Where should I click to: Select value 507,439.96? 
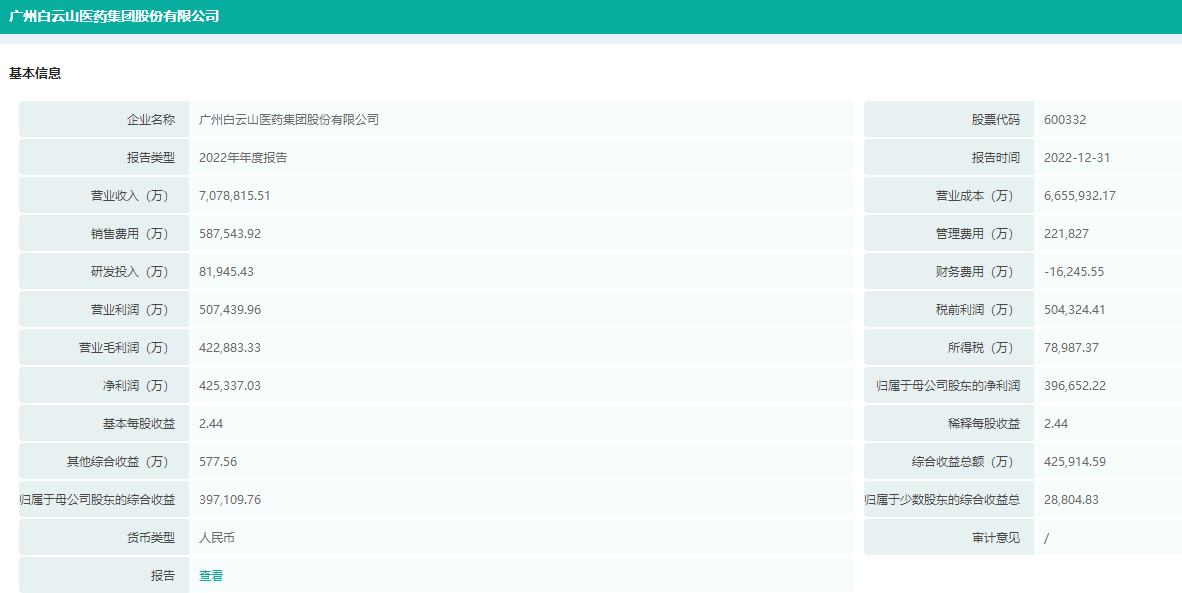point(230,310)
